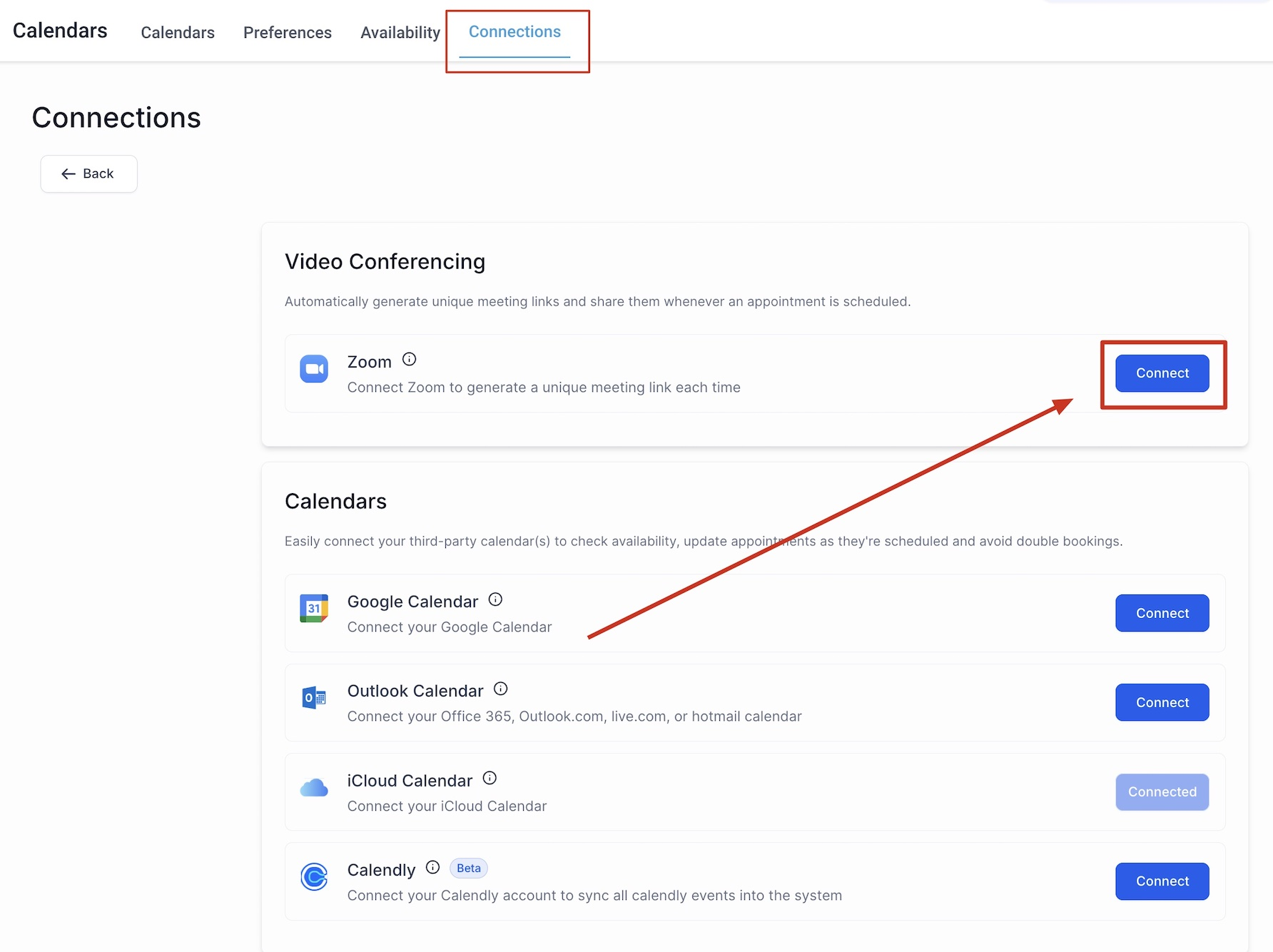Open the Zoom info tooltip icon
Viewport: 1273px width, 952px height.
409,360
